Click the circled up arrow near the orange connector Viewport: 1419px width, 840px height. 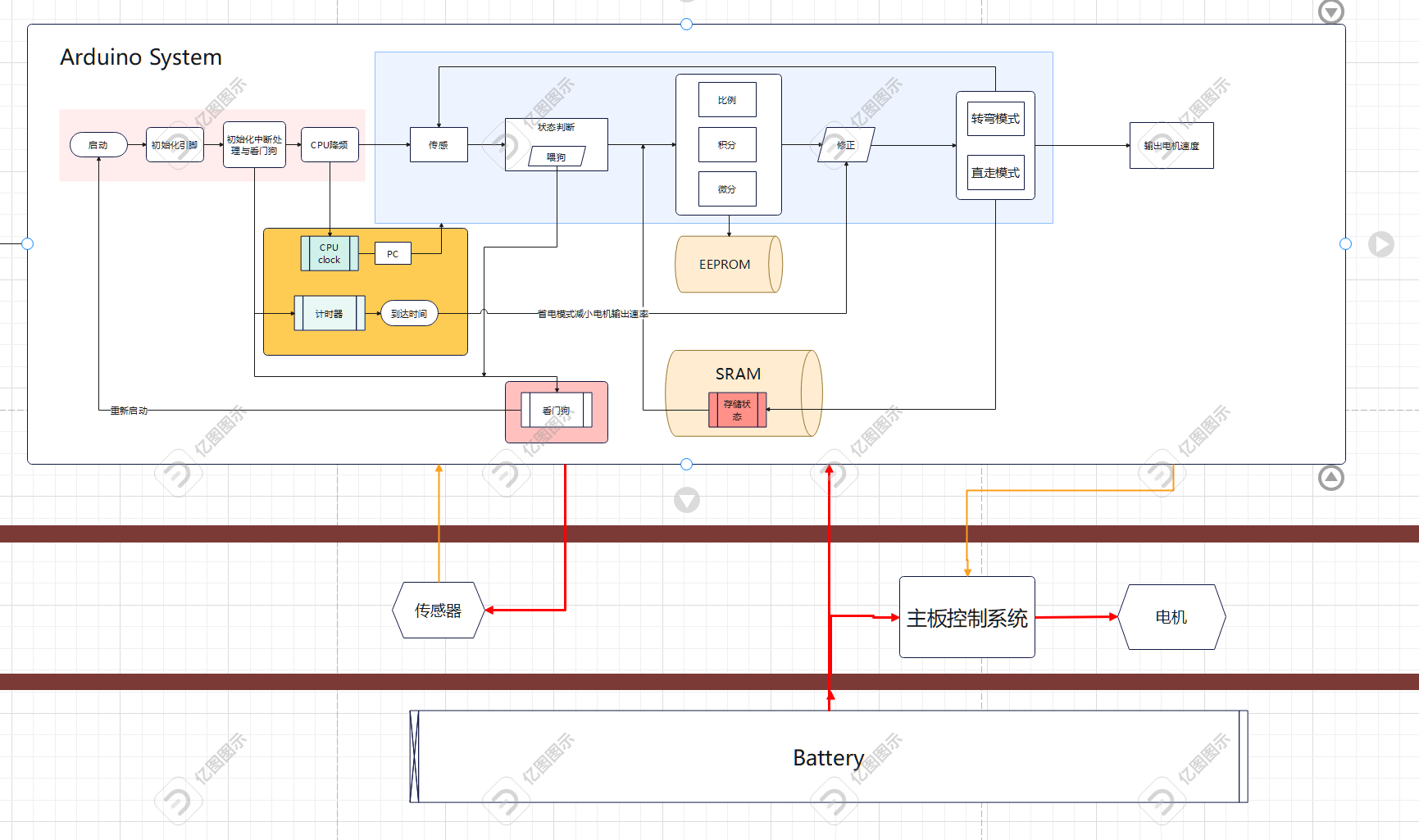click(1330, 478)
